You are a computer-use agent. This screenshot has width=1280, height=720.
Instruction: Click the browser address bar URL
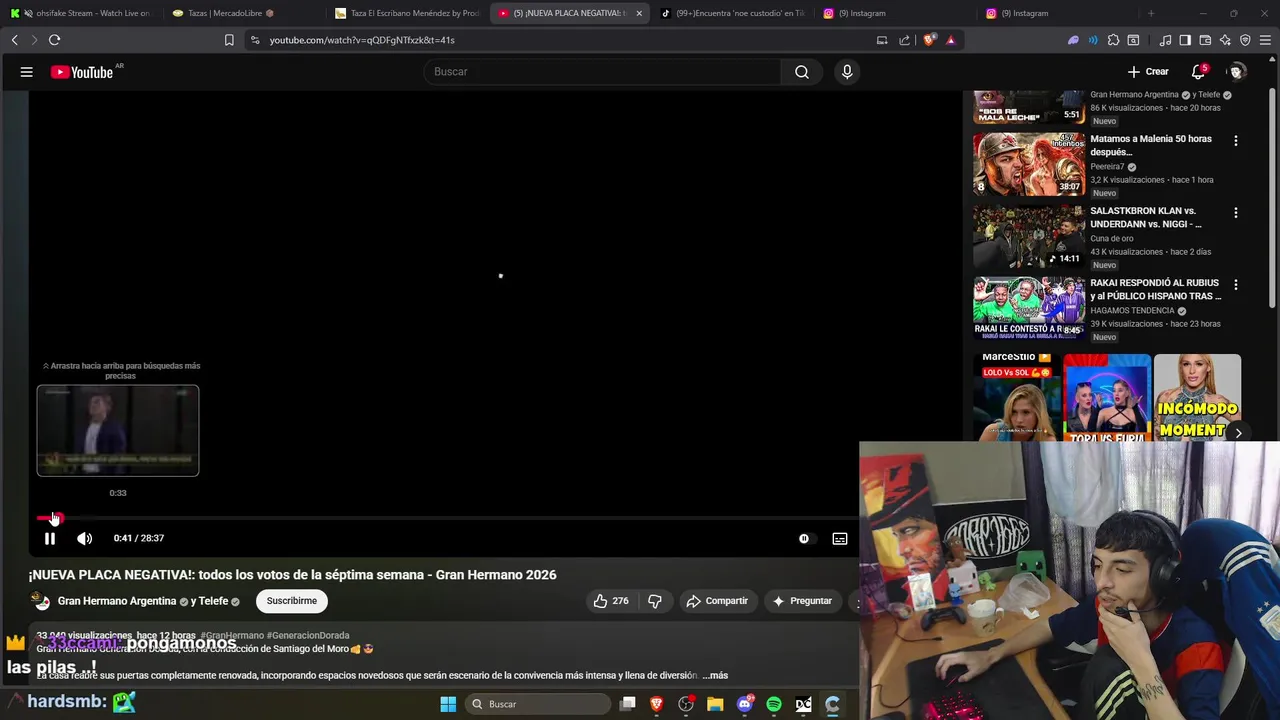[362, 40]
